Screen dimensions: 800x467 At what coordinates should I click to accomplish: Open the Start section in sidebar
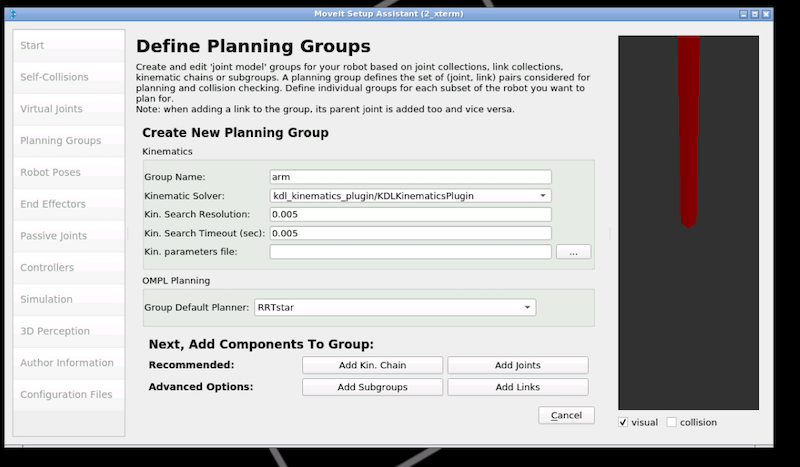pos(33,46)
